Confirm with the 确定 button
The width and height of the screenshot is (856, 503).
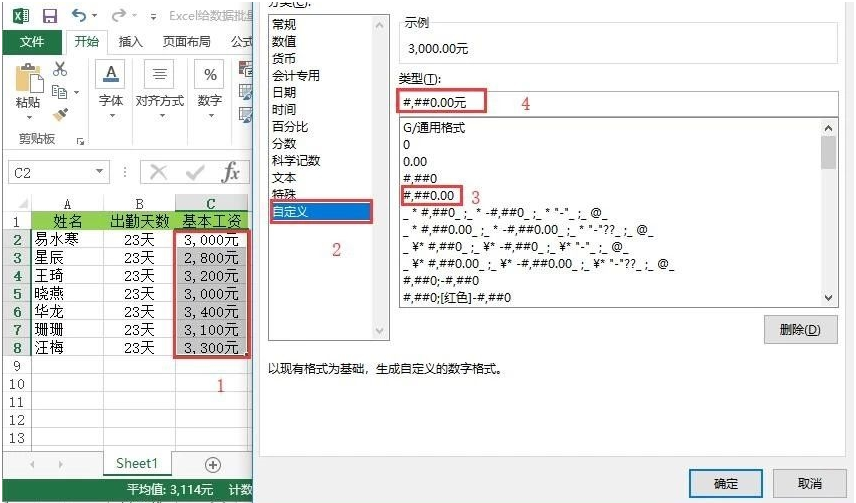click(726, 483)
